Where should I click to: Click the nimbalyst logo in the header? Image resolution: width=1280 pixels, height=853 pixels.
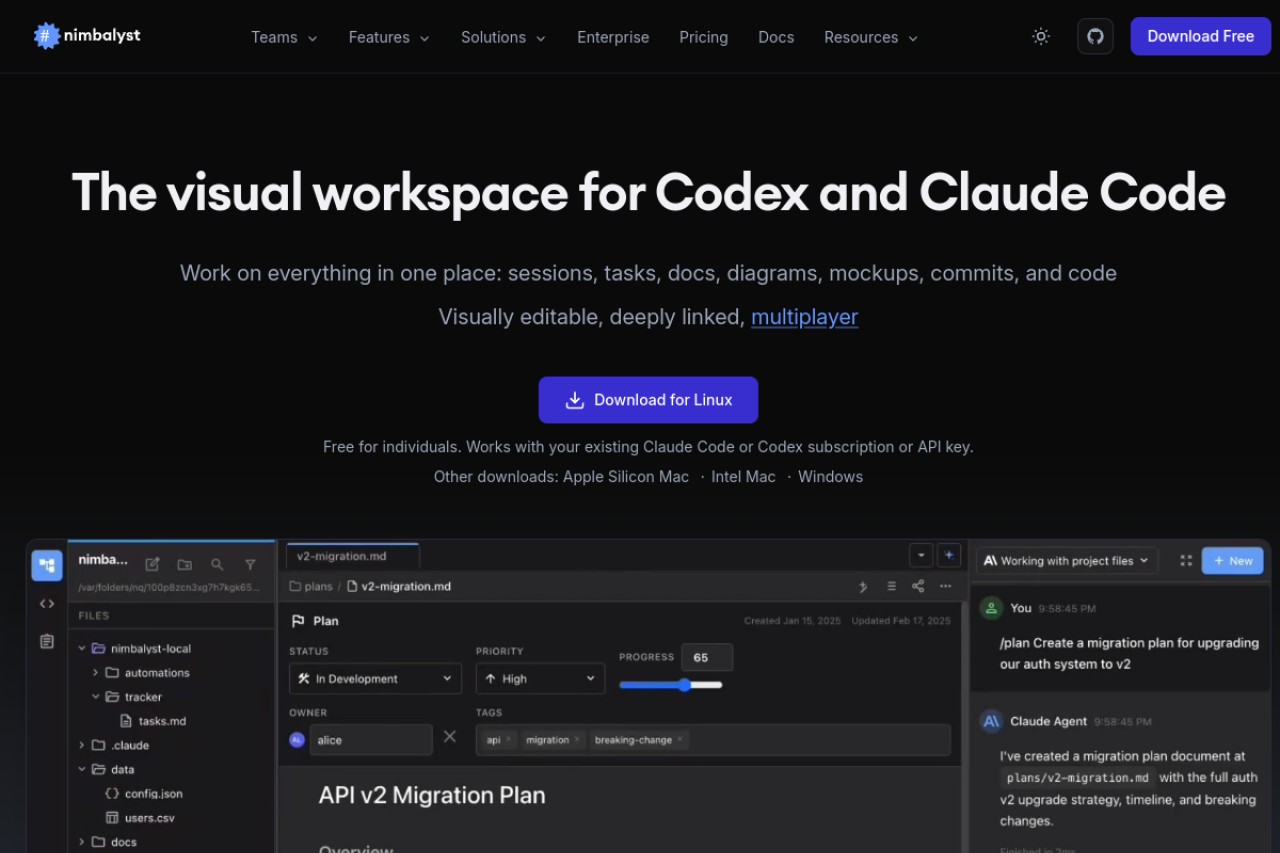click(87, 36)
